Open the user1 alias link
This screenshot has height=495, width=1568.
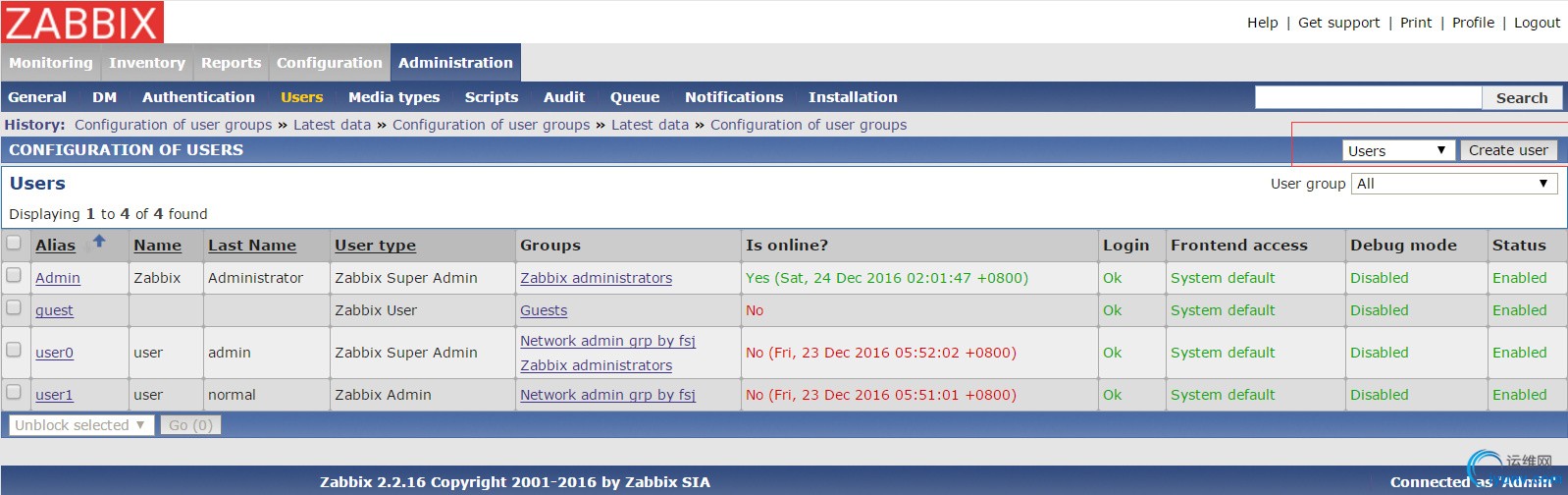click(x=54, y=395)
